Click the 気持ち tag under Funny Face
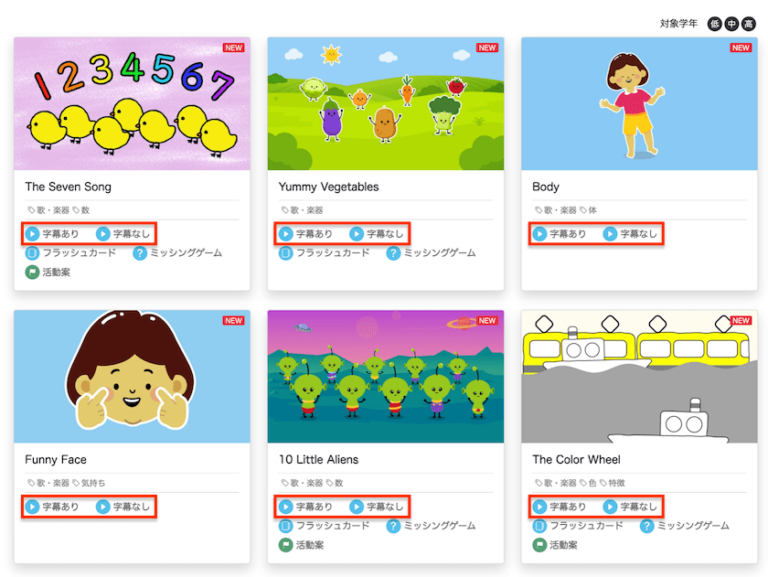Screen dimensions: 768x577 89,483
